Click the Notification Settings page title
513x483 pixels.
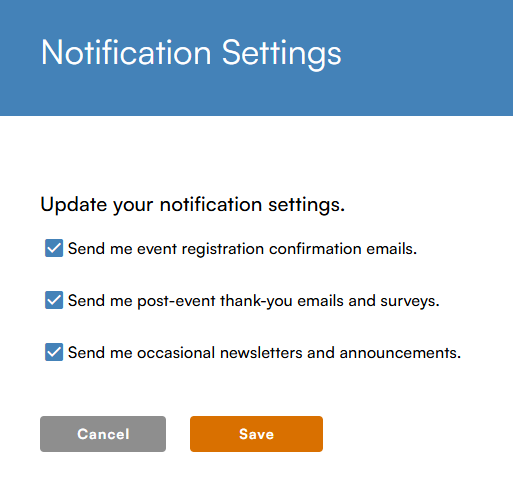(191, 53)
